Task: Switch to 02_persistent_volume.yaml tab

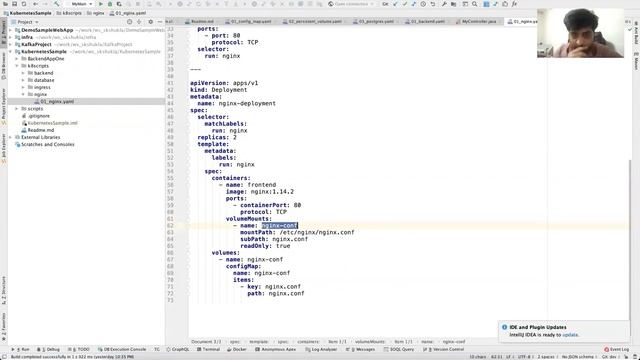Action: point(314,21)
